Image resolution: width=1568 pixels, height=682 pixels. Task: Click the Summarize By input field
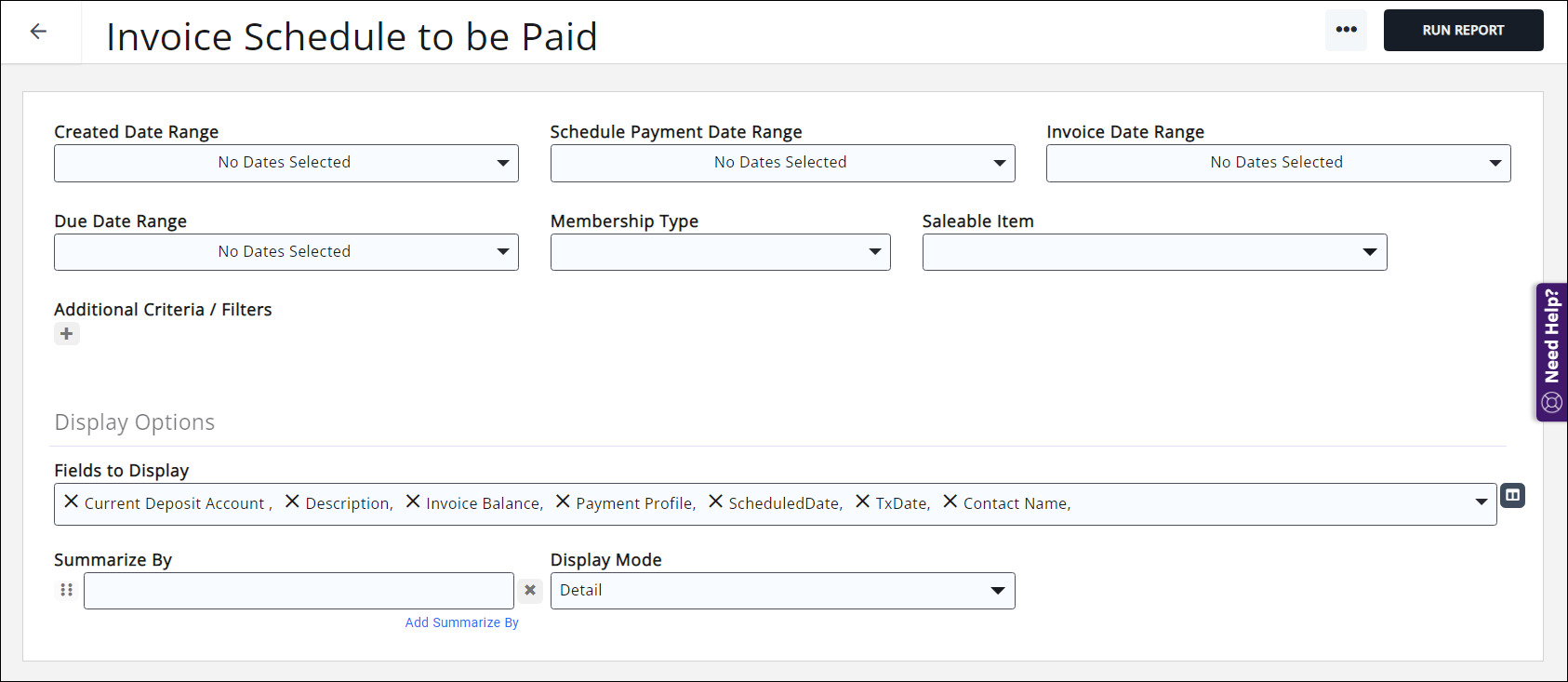(x=299, y=591)
